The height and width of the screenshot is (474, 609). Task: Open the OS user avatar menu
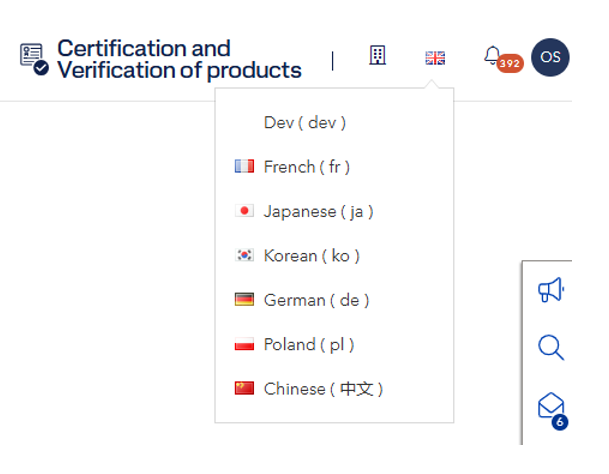pos(550,57)
